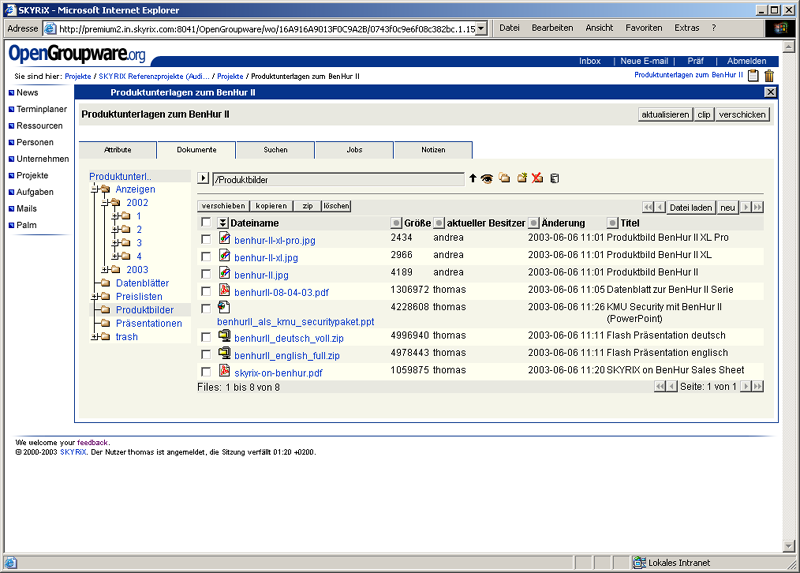The height and width of the screenshot is (573, 800).
Task: Click the notepad icon beside Produktunterlagen link
Action: (x=753, y=76)
